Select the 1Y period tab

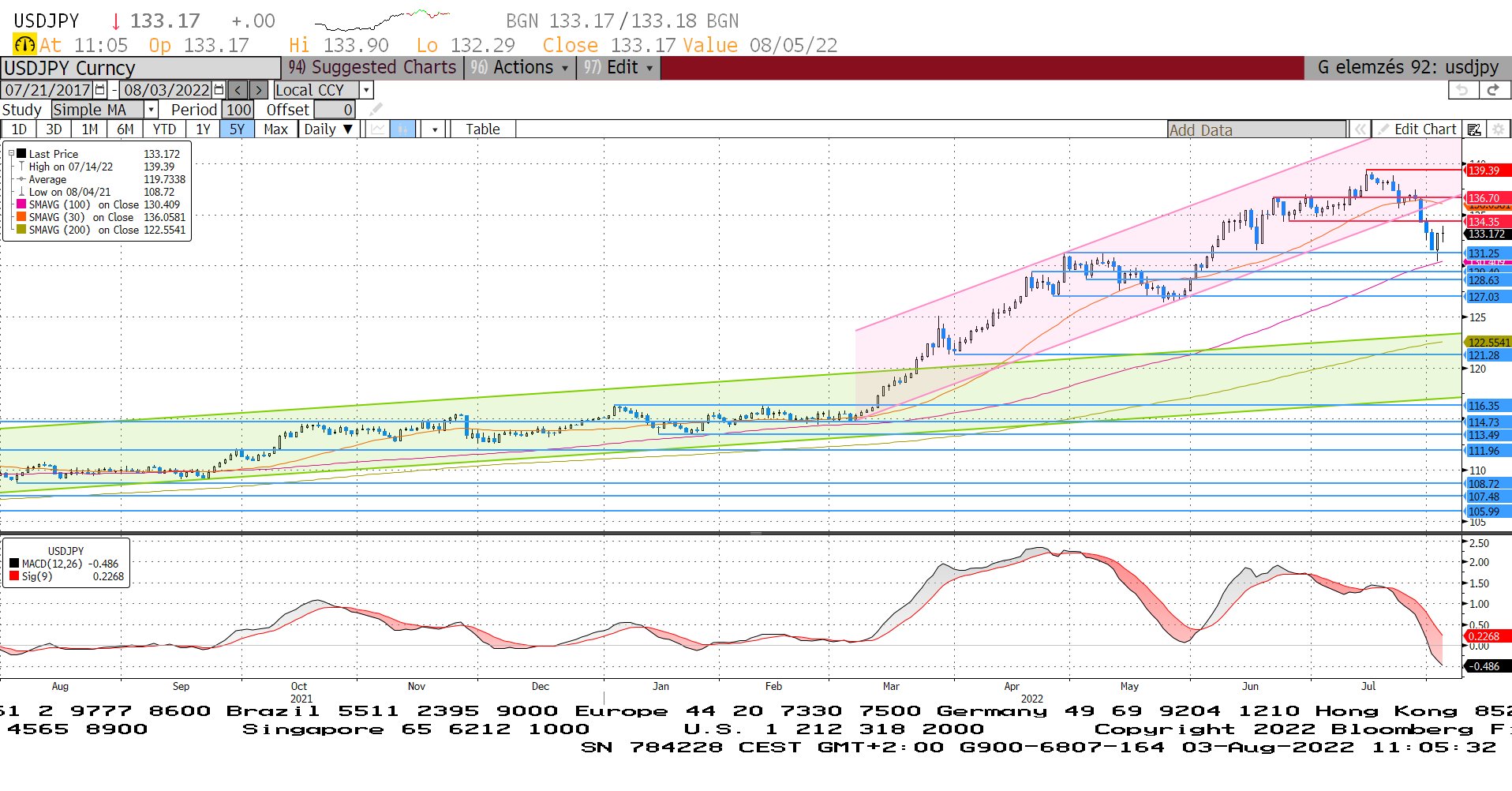pyautogui.click(x=203, y=129)
